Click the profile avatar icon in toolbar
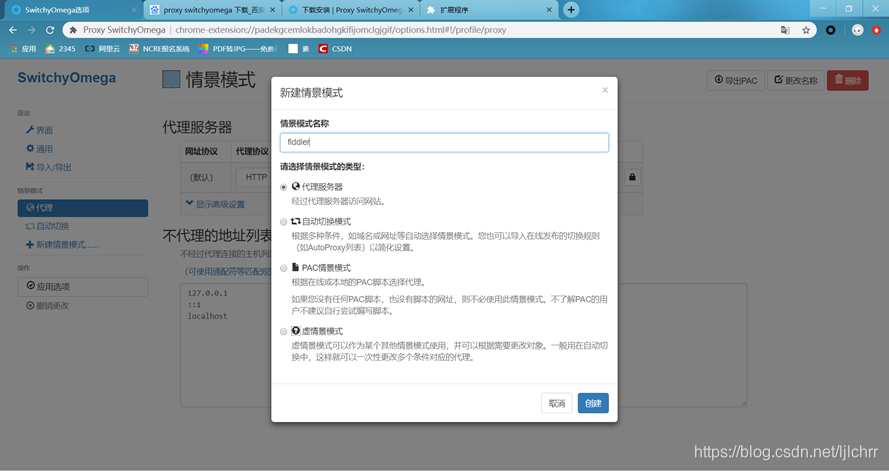This screenshot has height=471, width=889. pos(857,30)
